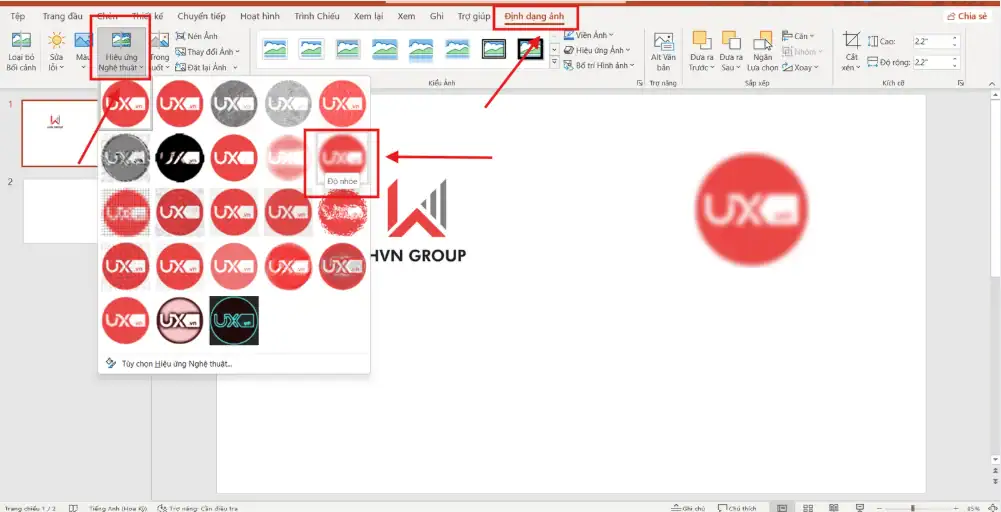Viewport: 1001px width, 512px height.
Task: Open the Căn align dropdown
Action: [799, 36]
